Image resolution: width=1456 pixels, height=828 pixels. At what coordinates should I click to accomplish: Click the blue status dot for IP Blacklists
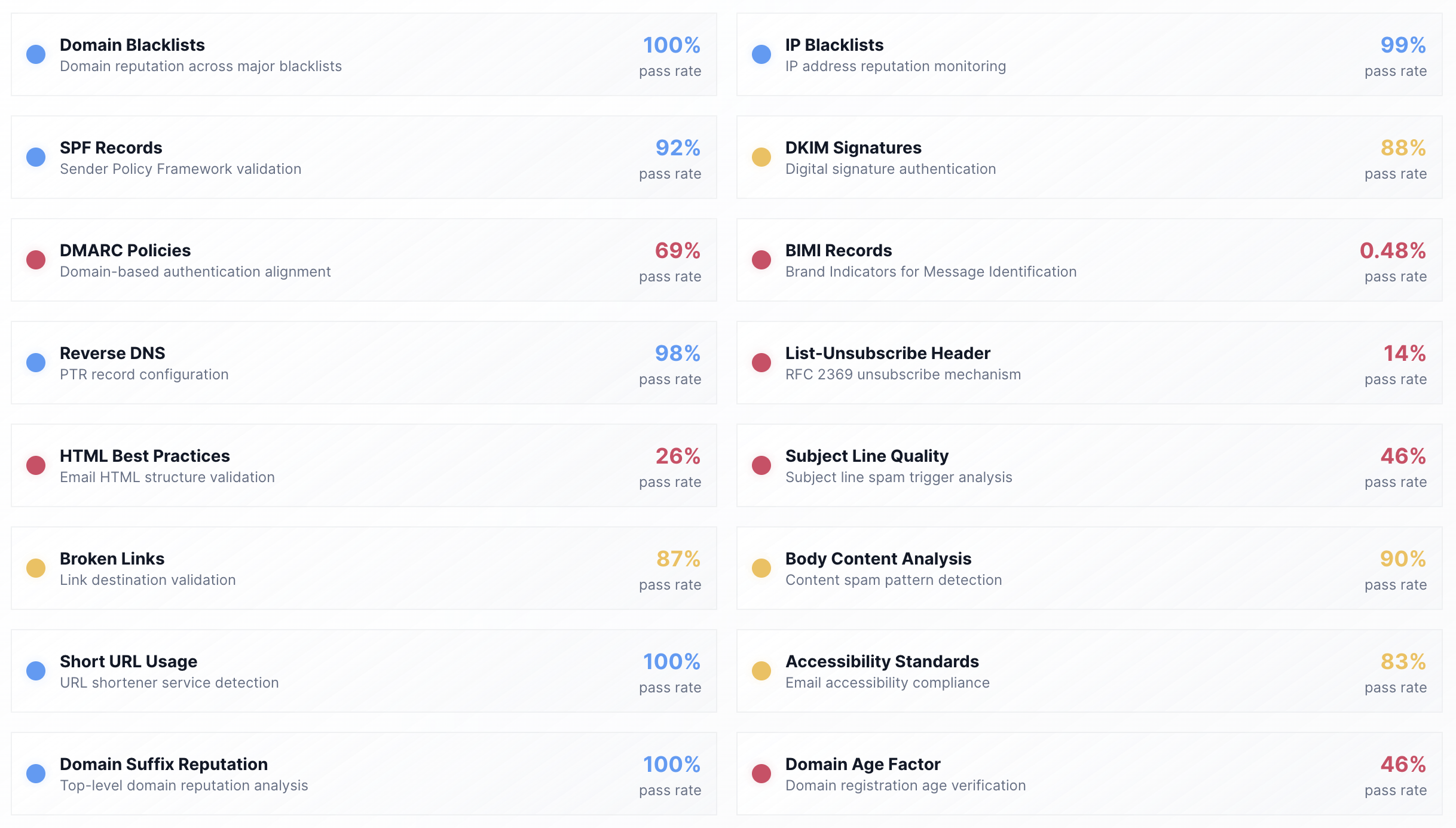point(761,54)
